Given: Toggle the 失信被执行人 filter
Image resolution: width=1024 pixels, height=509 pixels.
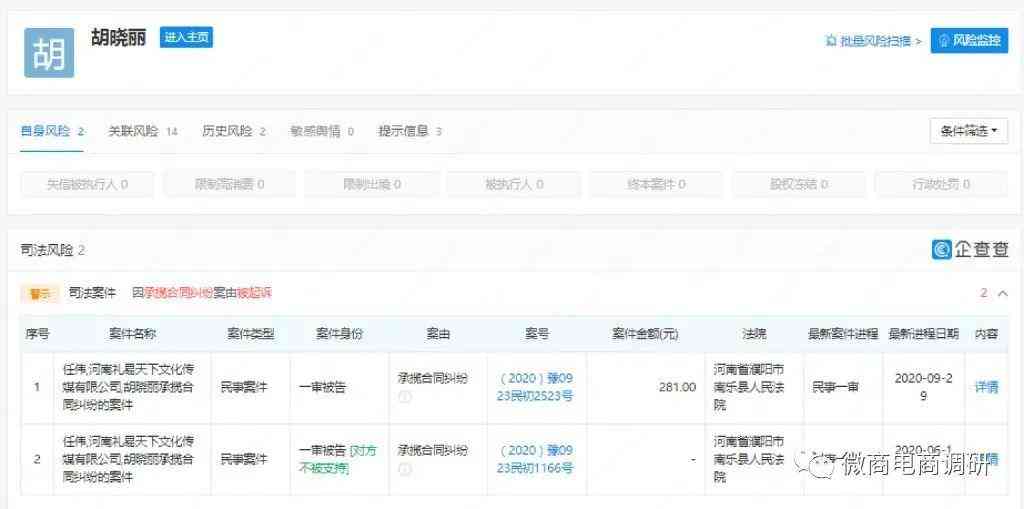Looking at the screenshot, I should click(x=86, y=184).
